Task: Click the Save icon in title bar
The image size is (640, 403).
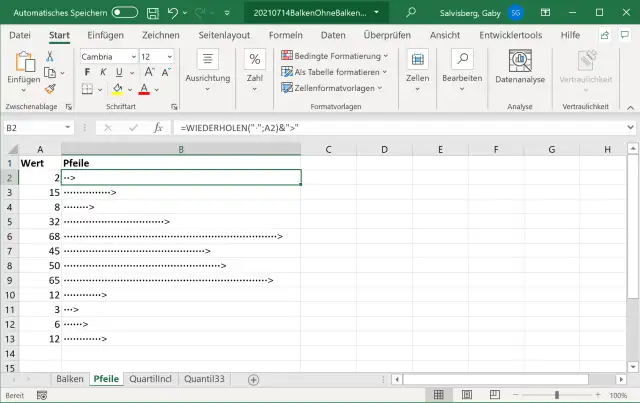Action: point(152,13)
